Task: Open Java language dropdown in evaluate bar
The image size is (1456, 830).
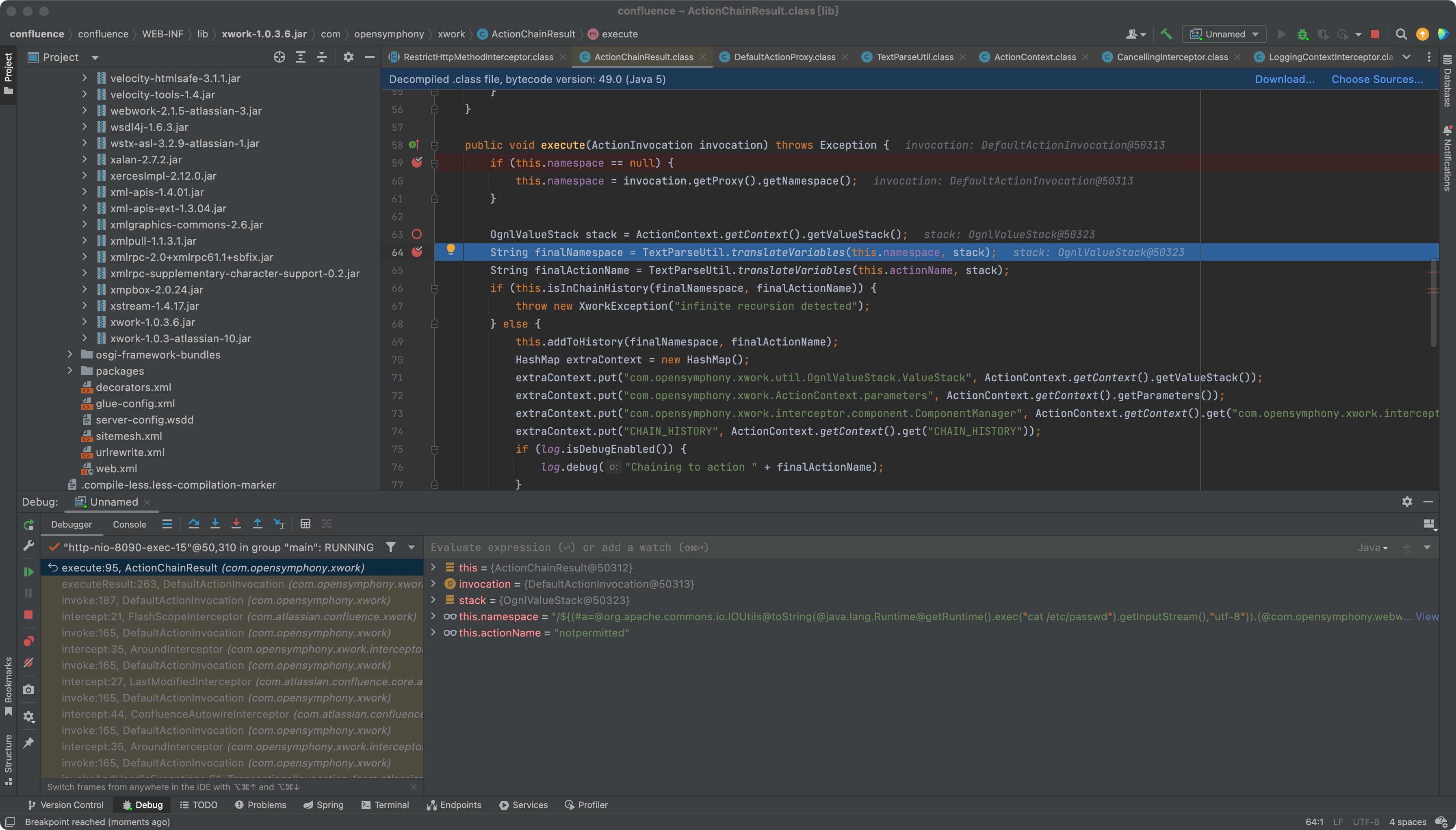Action: pyautogui.click(x=1371, y=548)
